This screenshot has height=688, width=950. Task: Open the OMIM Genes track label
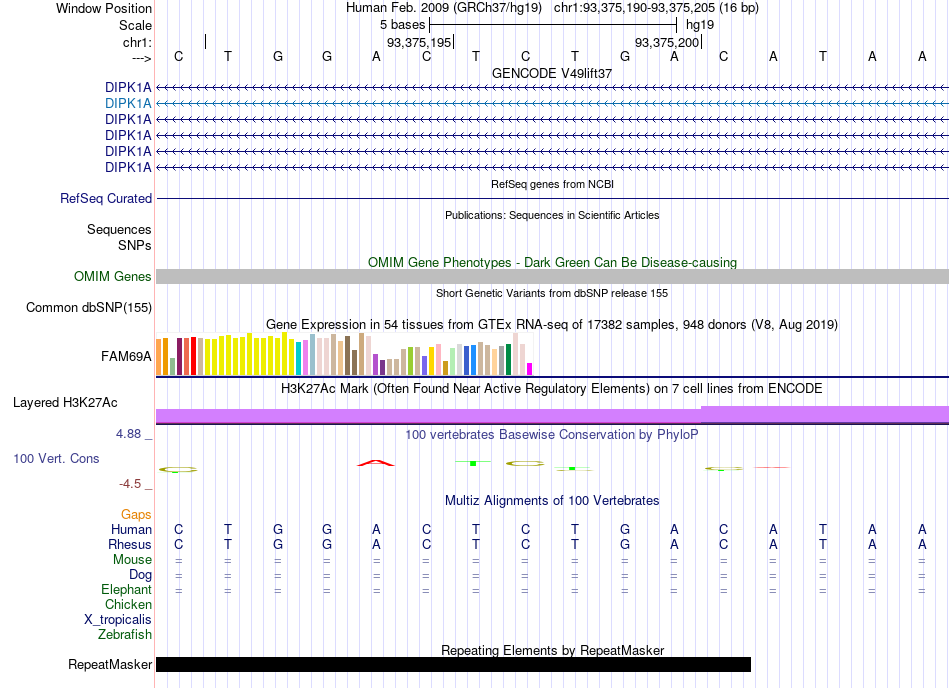[x=112, y=277]
